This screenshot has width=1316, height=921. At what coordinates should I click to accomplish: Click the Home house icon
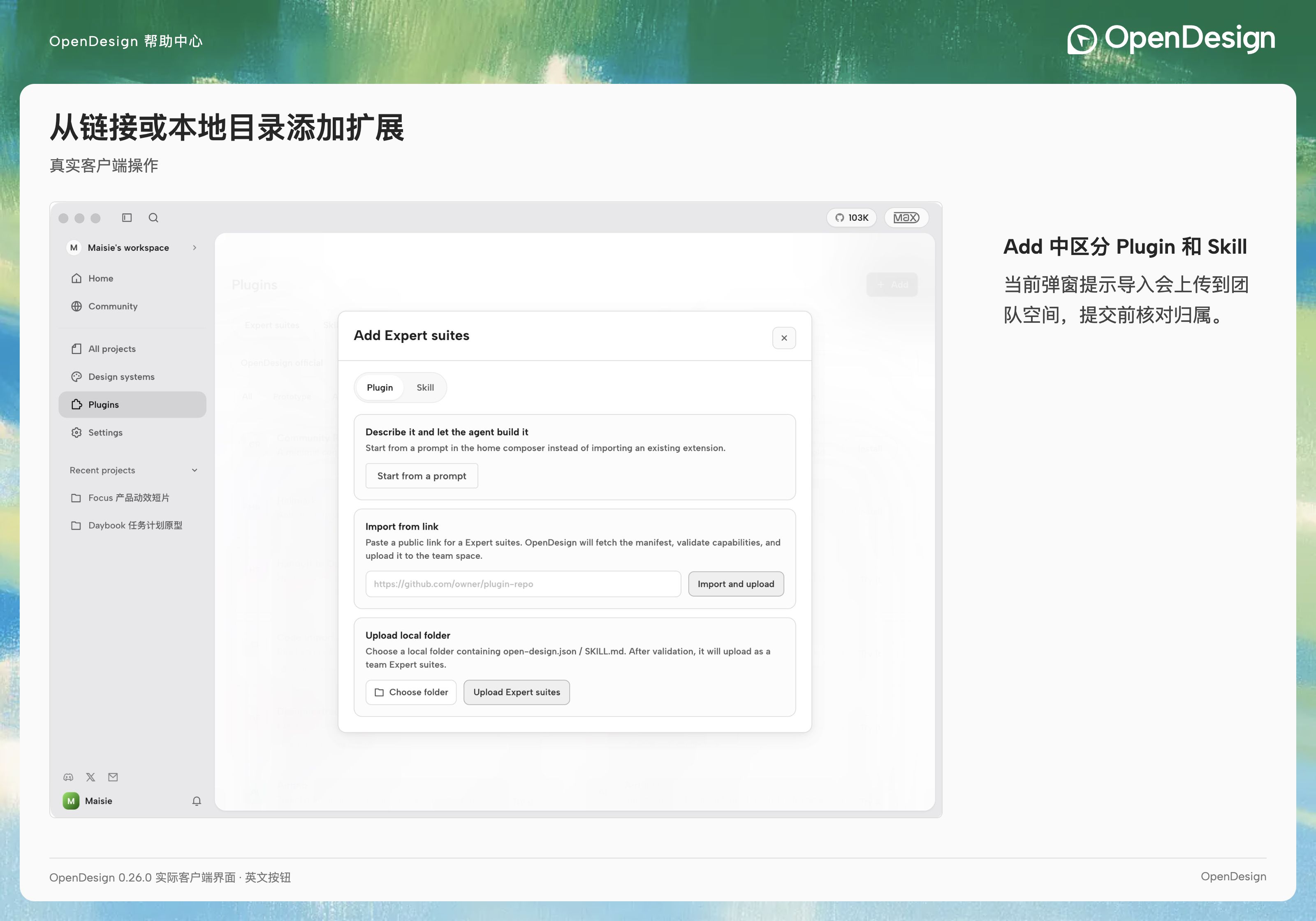pos(76,278)
